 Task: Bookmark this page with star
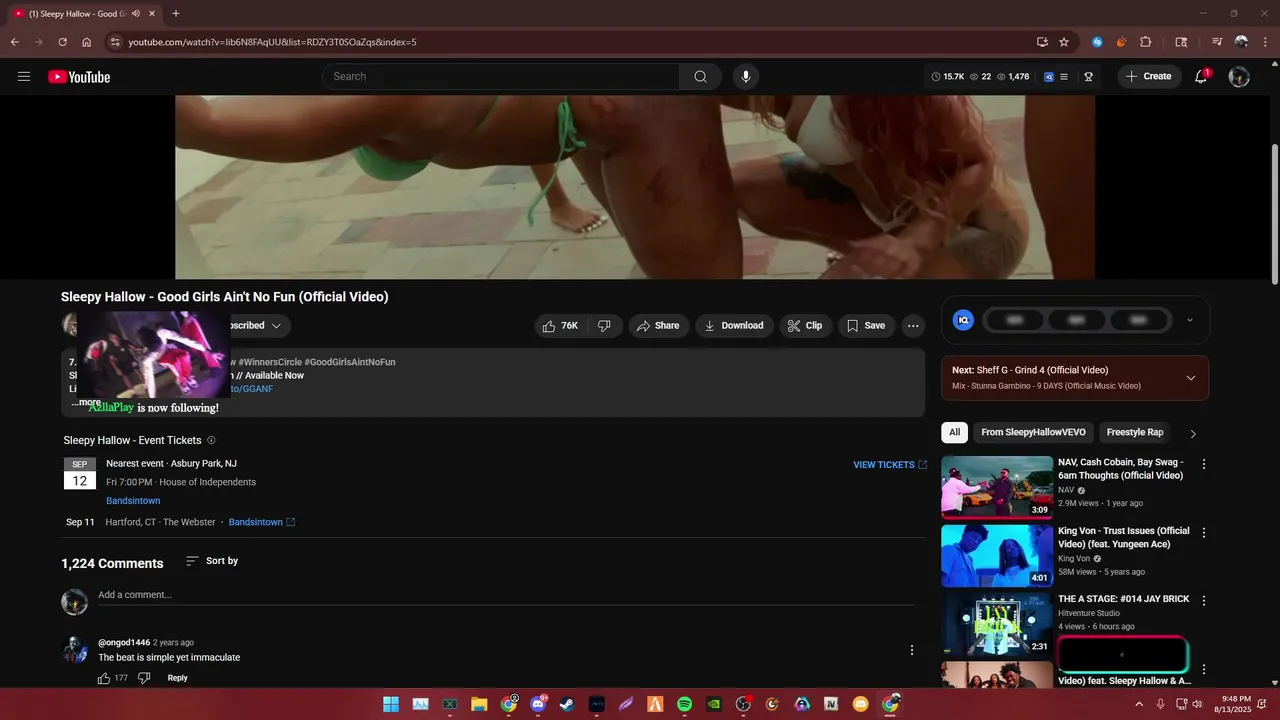1064,42
